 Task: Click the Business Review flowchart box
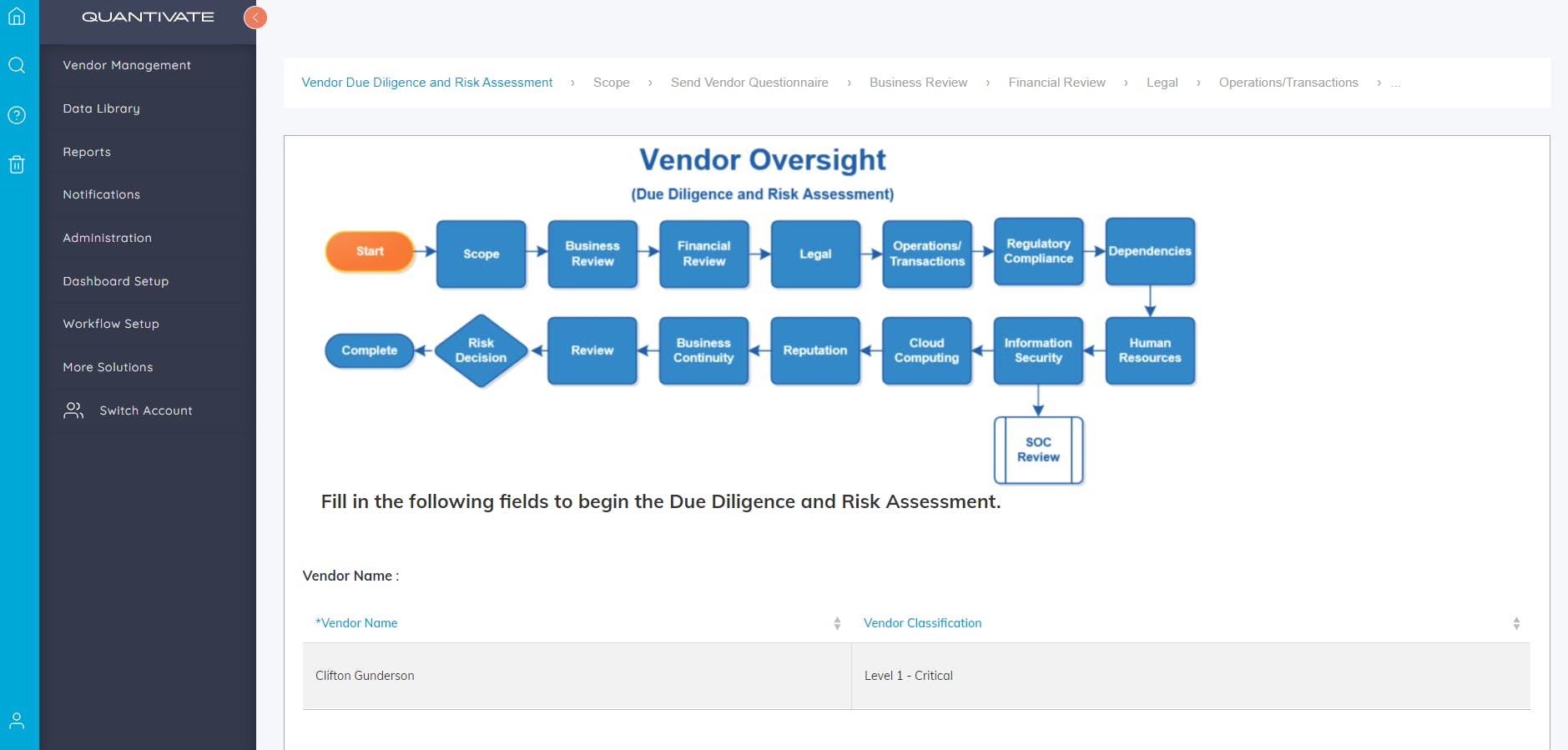coord(592,254)
